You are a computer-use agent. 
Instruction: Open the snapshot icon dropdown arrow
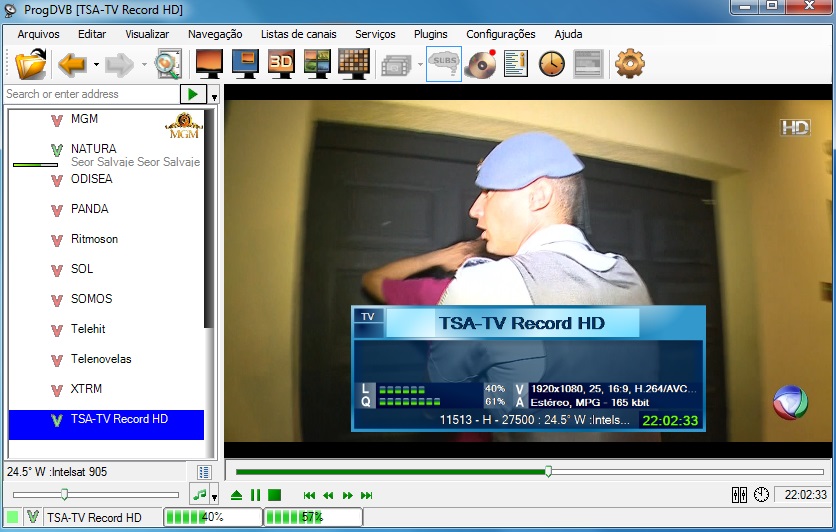[420, 65]
